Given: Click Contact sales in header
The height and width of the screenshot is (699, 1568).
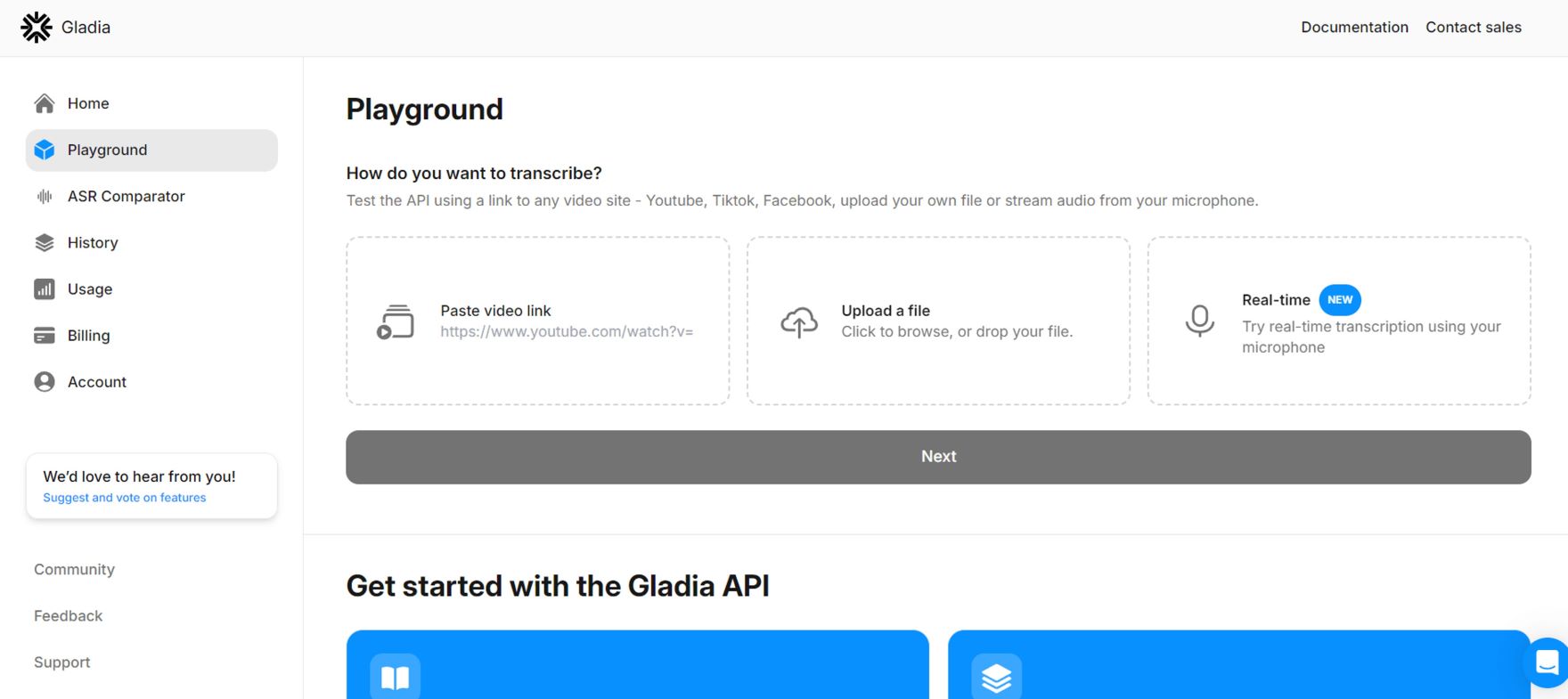Looking at the screenshot, I should click(1474, 28).
